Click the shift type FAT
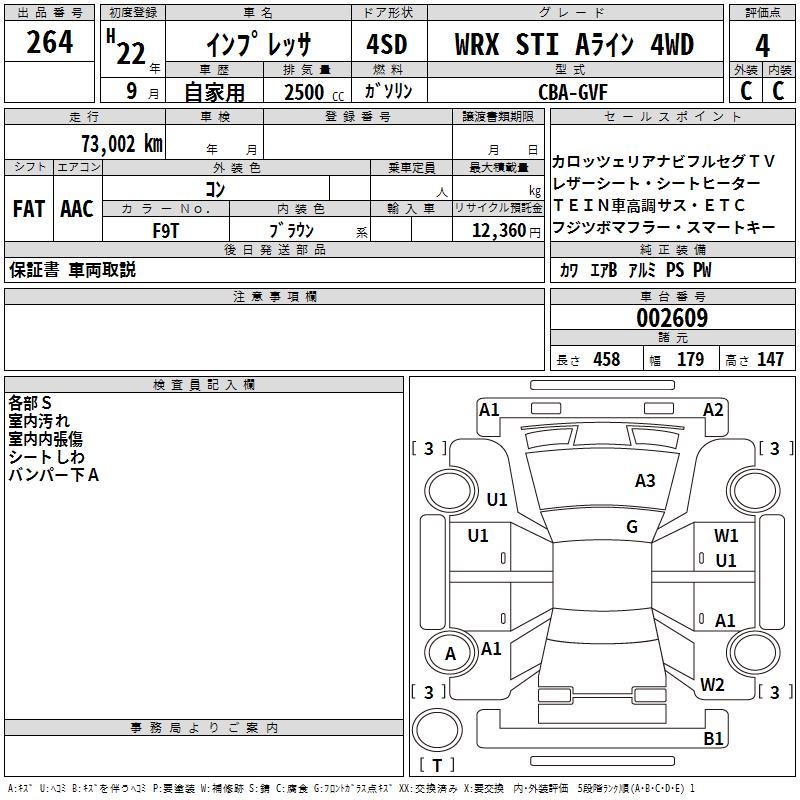The image size is (800, 800). click(29, 209)
